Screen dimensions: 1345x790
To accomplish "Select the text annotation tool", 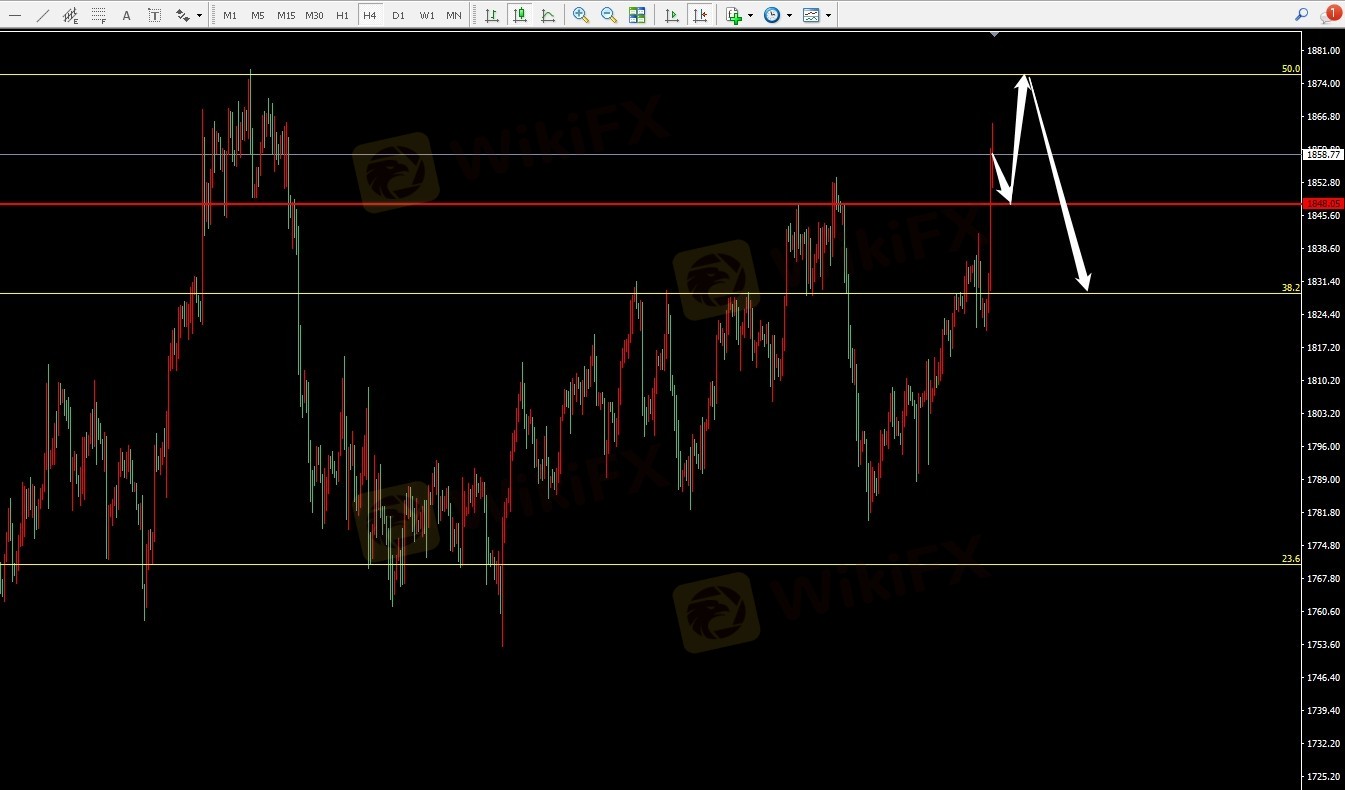I will 126,15.
